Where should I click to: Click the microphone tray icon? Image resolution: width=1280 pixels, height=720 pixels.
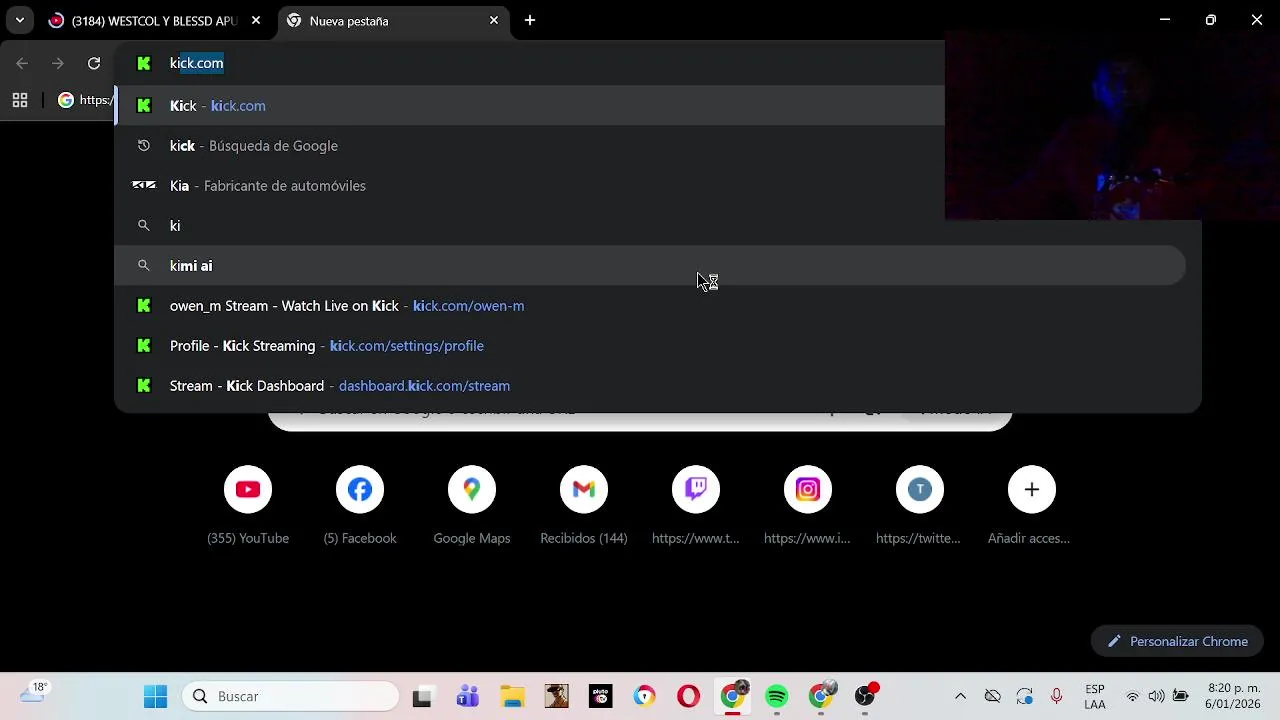(x=1056, y=696)
